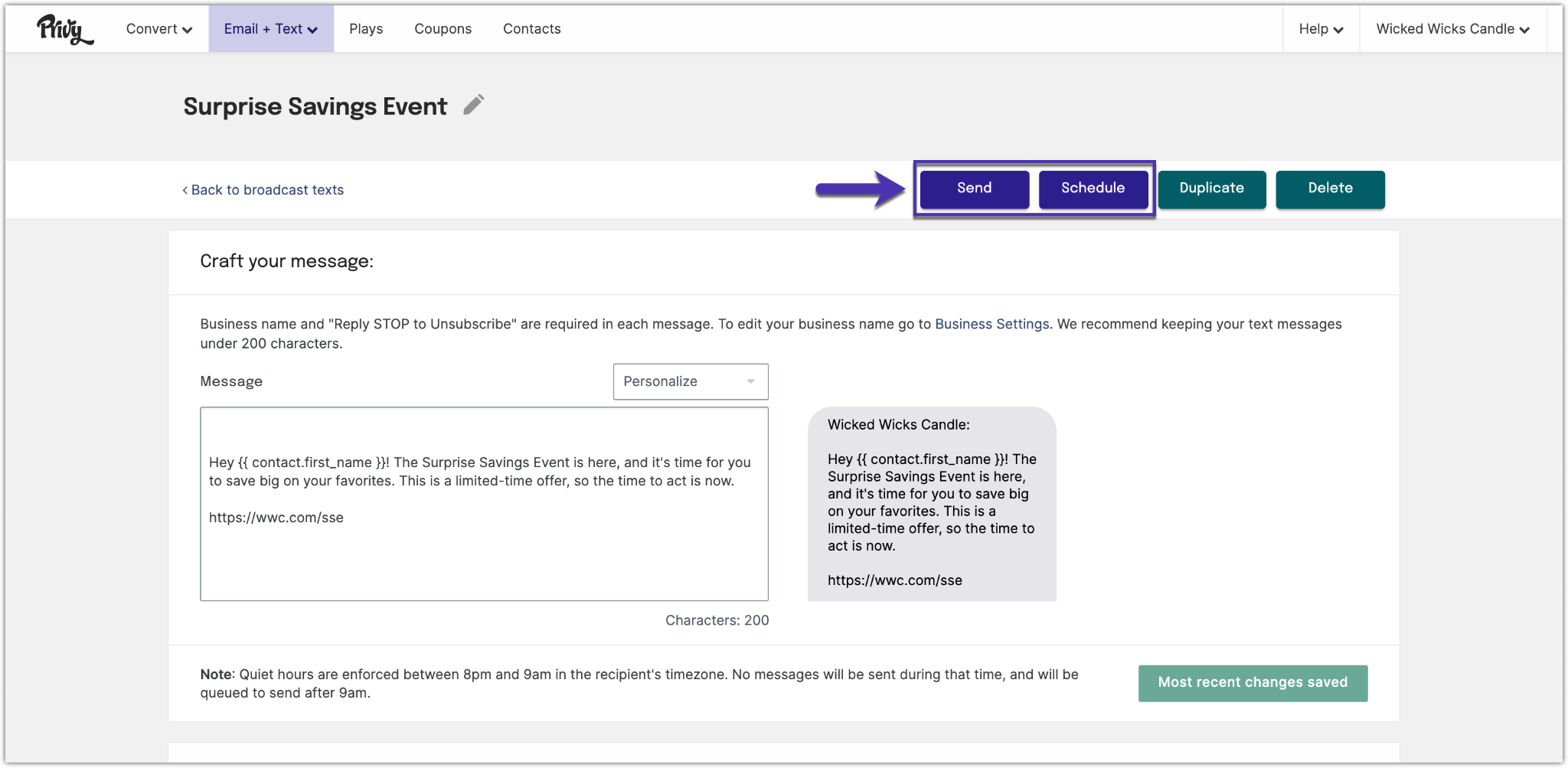
Task: Go to the Plays page
Action: (x=366, y=29)
